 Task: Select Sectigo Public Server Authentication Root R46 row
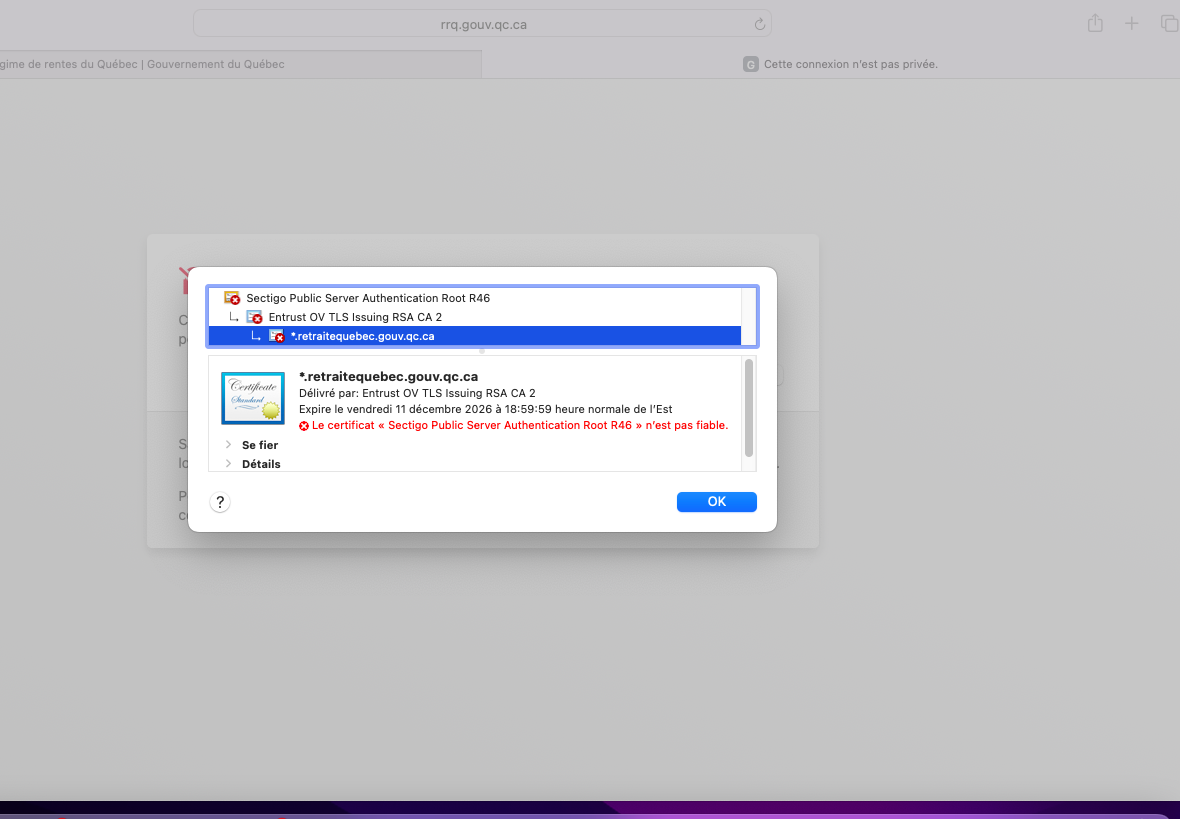pos(474,298)
